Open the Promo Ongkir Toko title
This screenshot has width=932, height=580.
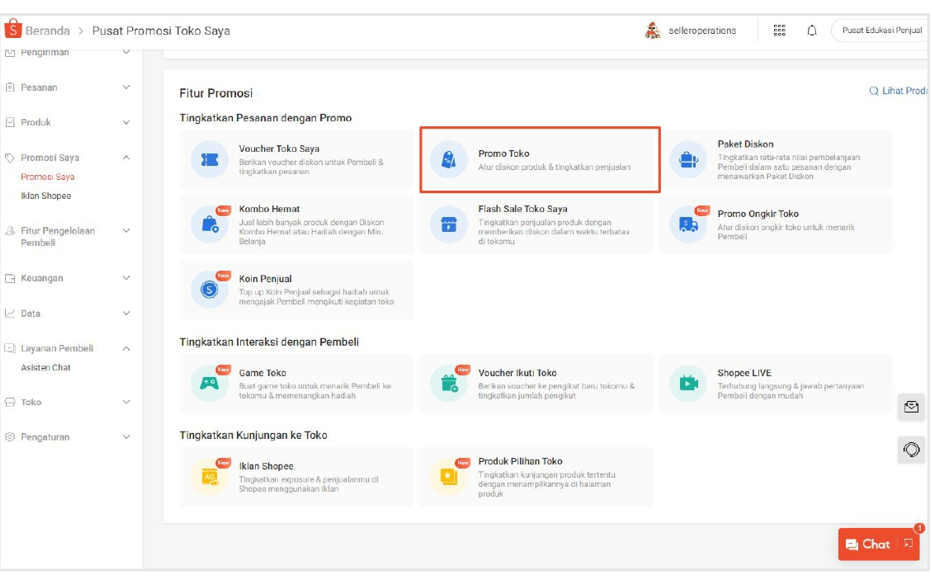758,213
